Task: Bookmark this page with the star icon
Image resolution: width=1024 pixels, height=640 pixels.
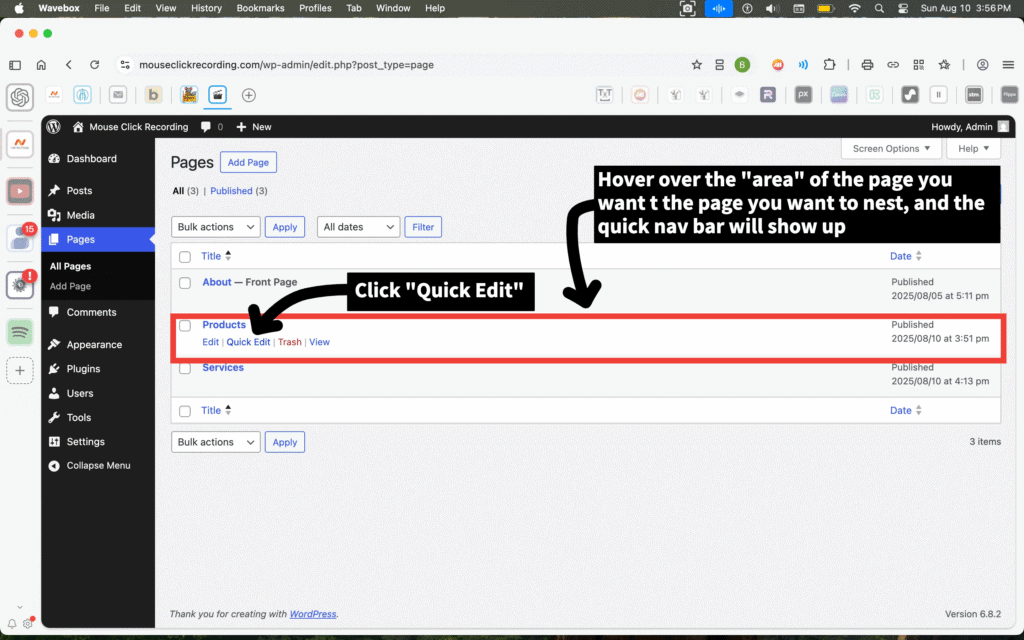Action: [x=697, y=65]
